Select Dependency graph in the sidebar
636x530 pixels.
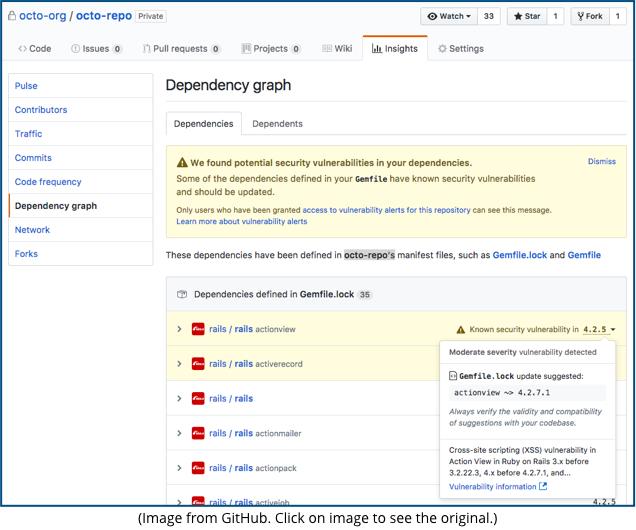(81, 206)
